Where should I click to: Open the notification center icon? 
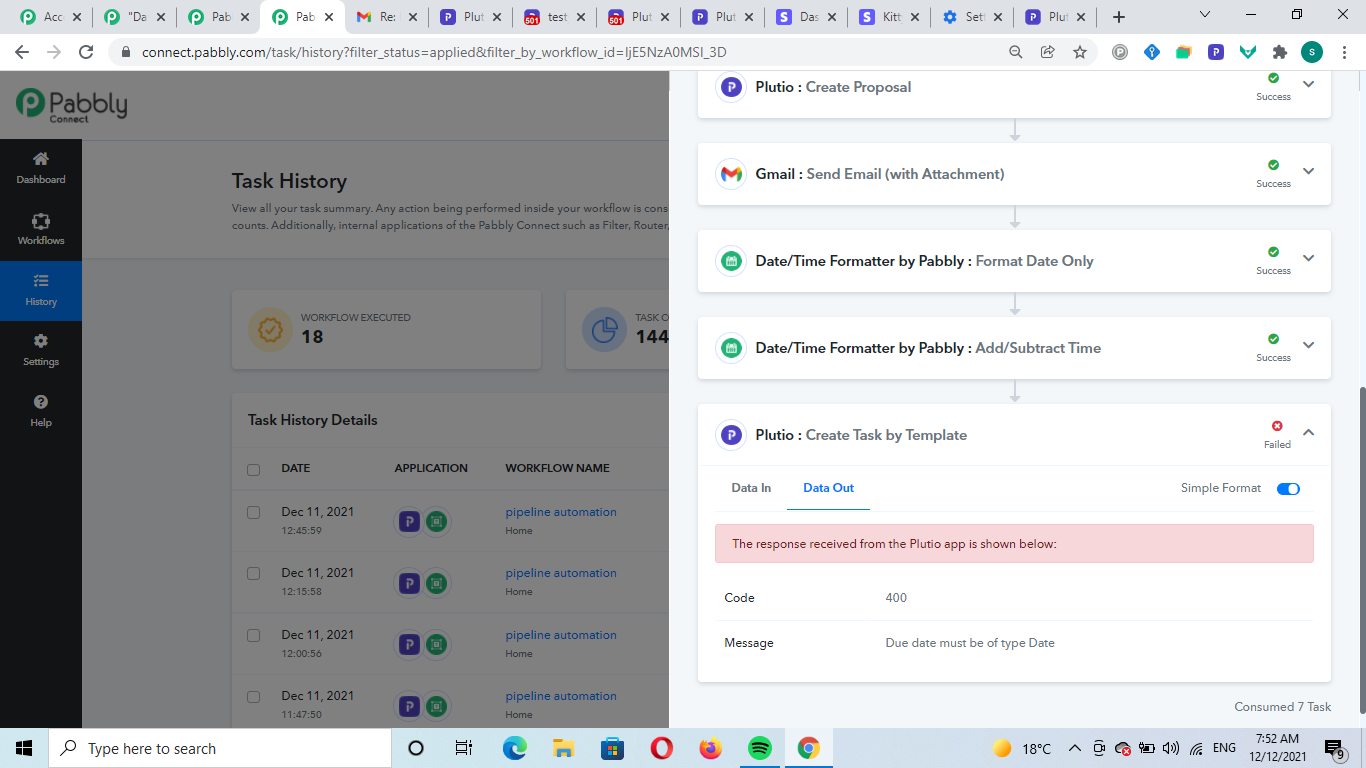tap(1335, 748)
